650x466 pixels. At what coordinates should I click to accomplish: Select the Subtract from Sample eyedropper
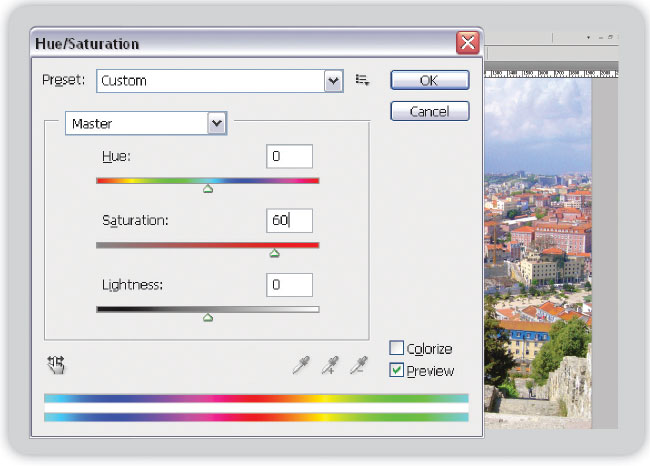(x=358, y=366)
